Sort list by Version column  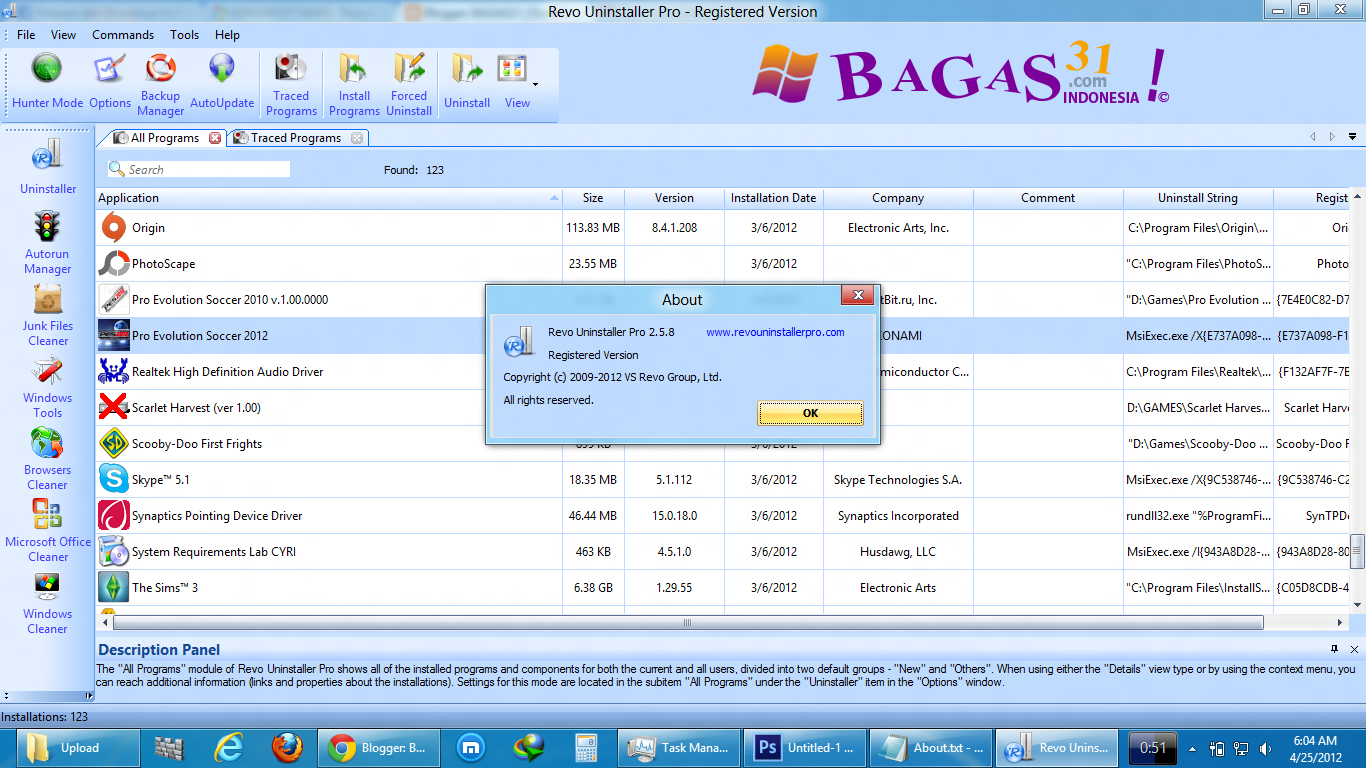pyautogui.click(x=674, y=198)
